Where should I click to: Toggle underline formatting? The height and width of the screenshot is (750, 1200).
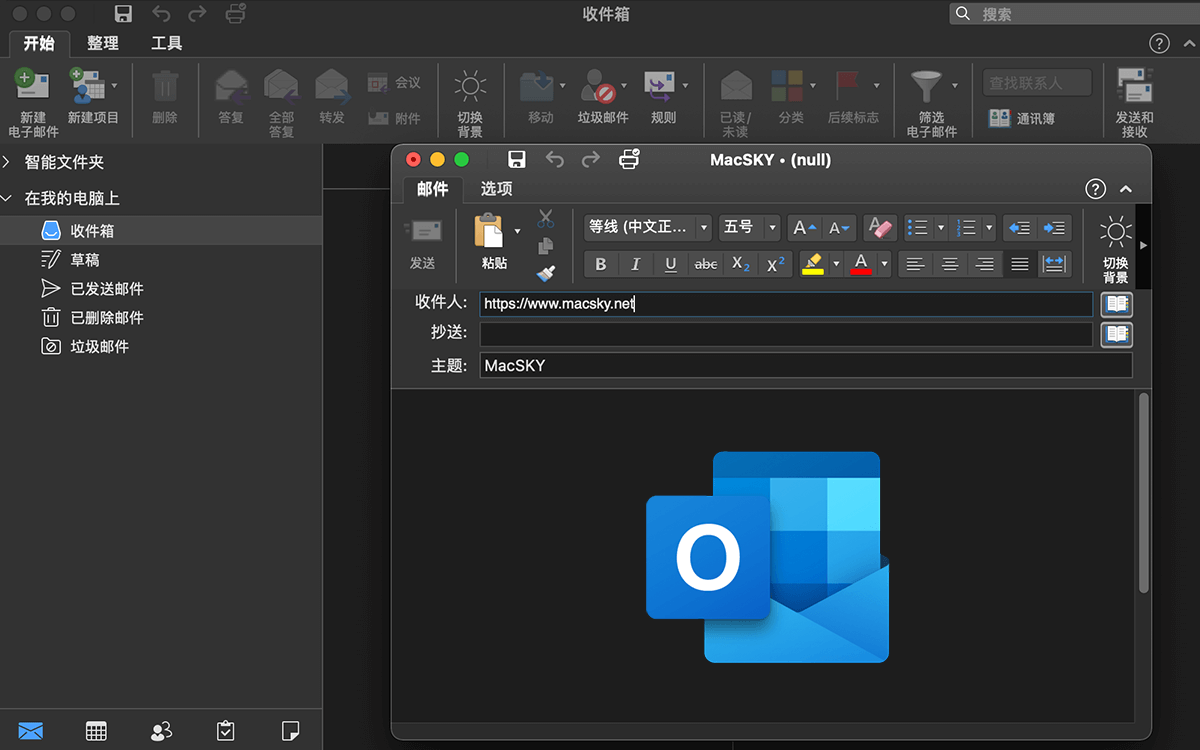click(670, 264)
